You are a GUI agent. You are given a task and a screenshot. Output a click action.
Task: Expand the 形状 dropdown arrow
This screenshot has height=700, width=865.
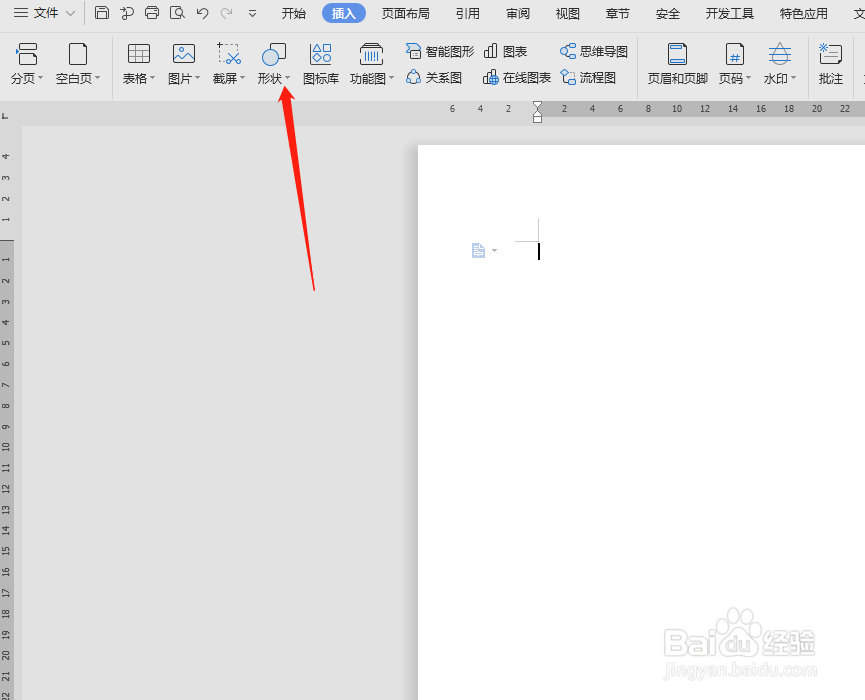[x=287, y=78]
